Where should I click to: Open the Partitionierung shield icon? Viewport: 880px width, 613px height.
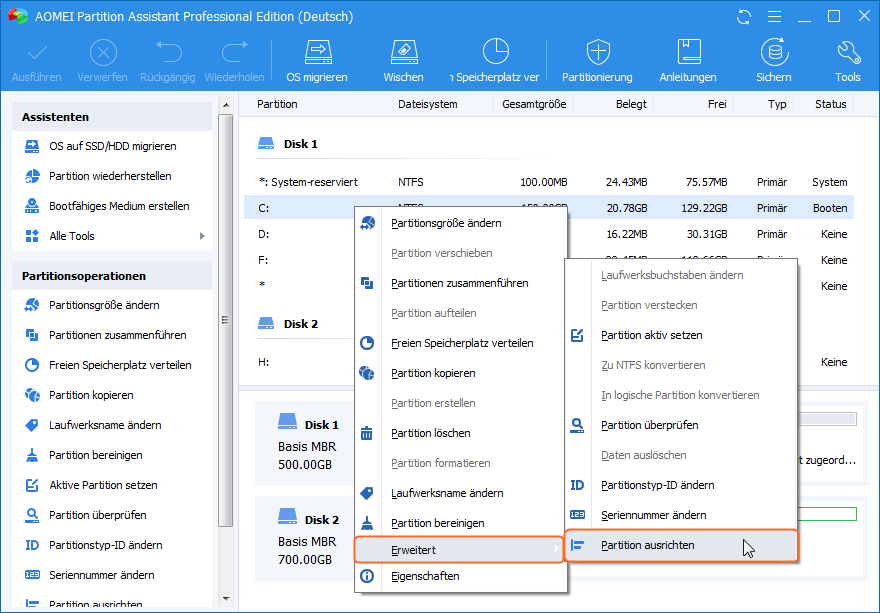598,52
